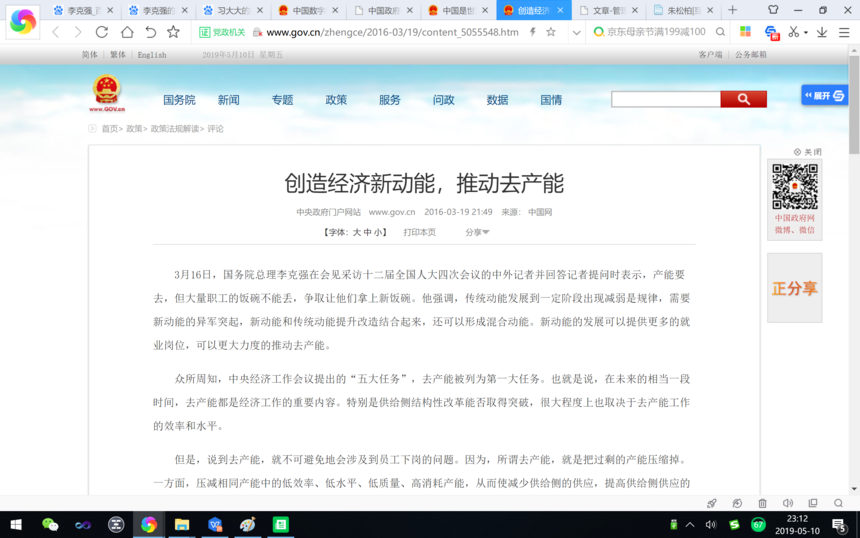
Task: Open the dropdown arrow beside scissors icon
Action: (806, 32)
